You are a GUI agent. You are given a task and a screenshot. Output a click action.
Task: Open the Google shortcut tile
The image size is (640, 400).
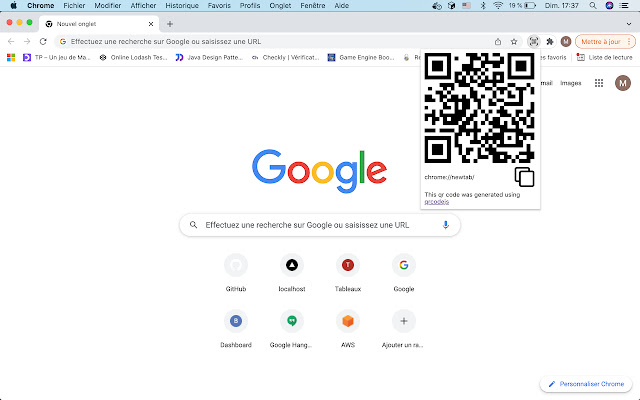pos(404,273)
